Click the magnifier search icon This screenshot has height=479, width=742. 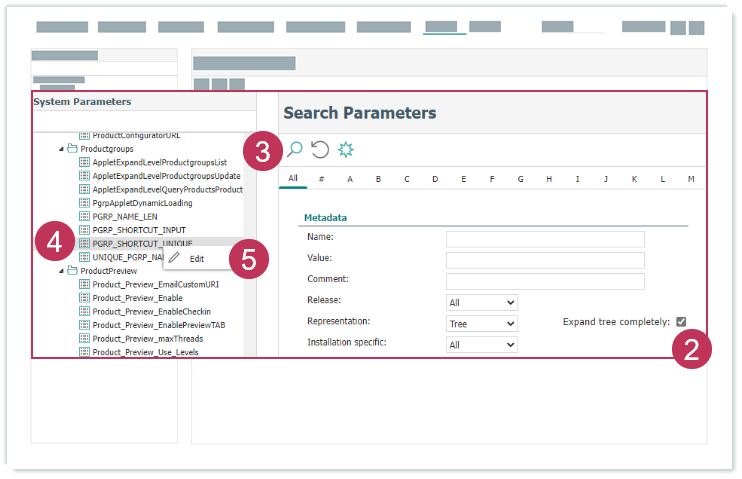(x=295, y=150)
